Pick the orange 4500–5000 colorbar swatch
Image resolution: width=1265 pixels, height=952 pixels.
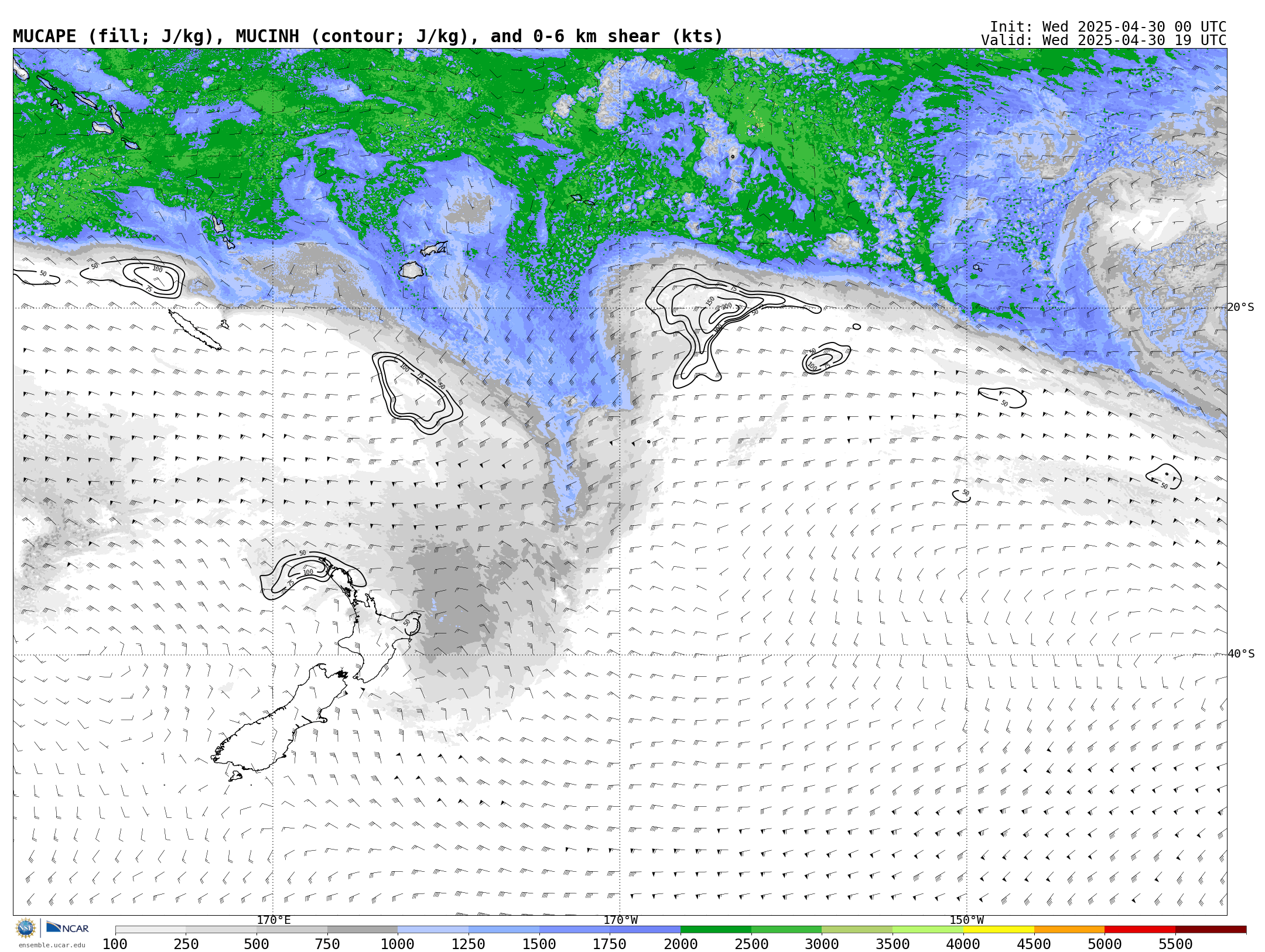pyautogui.click(x=1069, y=930)
